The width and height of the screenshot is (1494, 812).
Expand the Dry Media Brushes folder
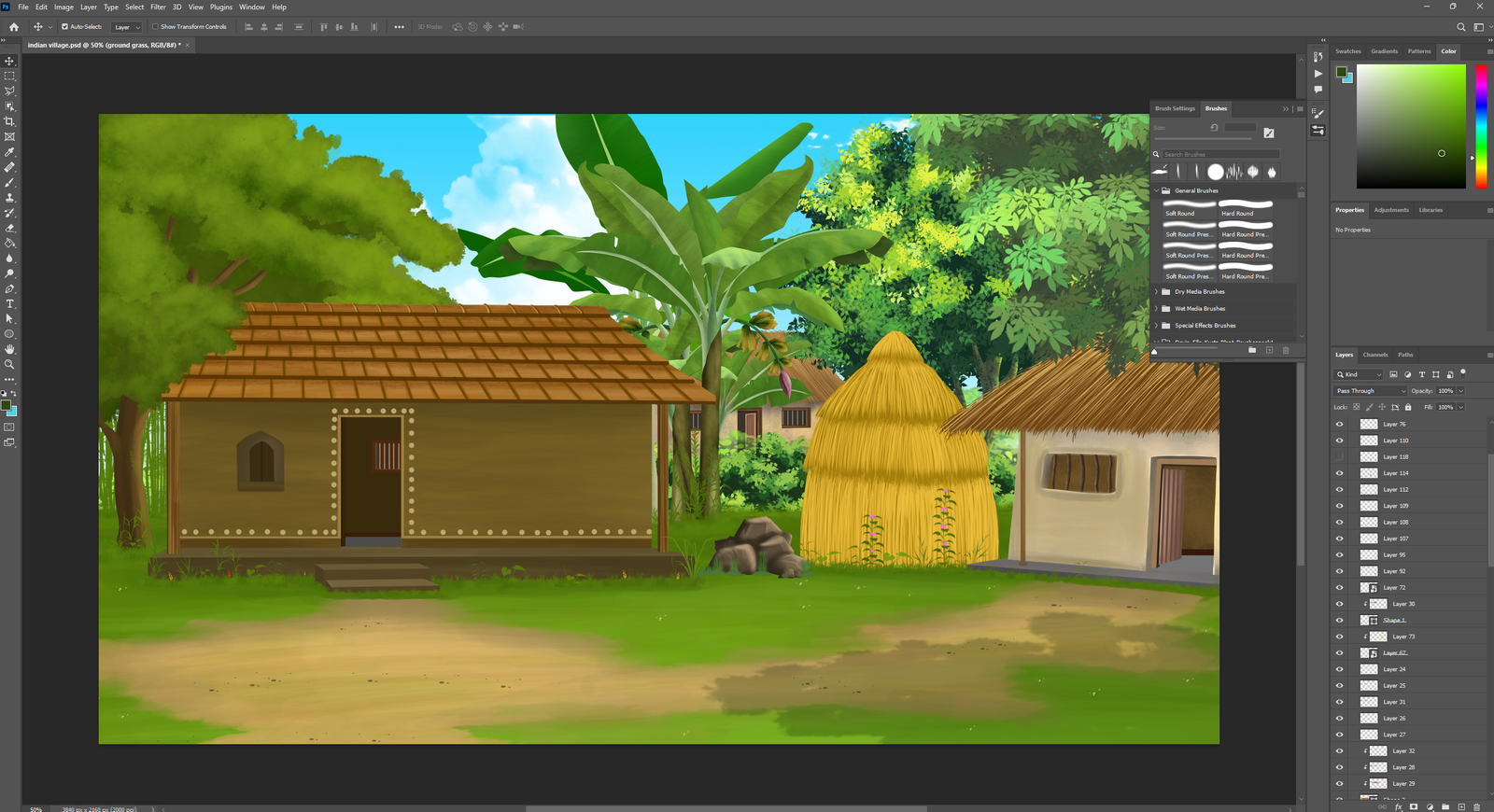click(1156, 292)
